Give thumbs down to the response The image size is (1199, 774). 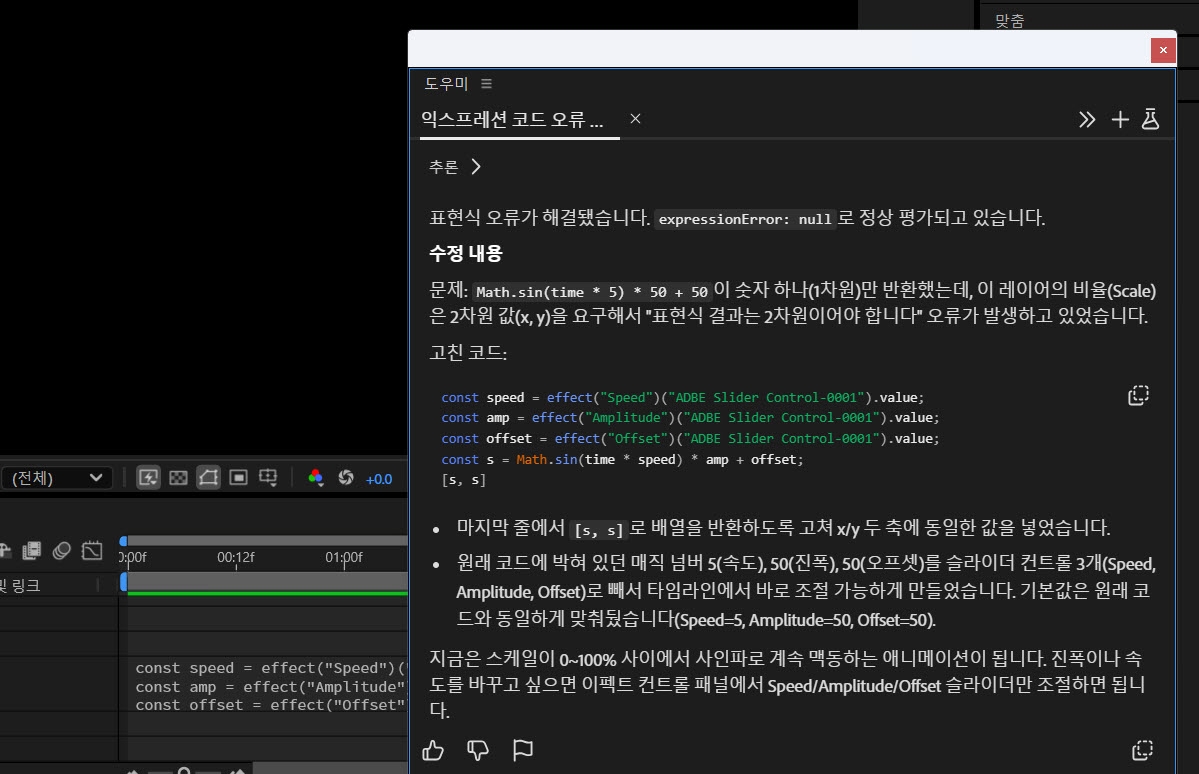pos(478,750)
